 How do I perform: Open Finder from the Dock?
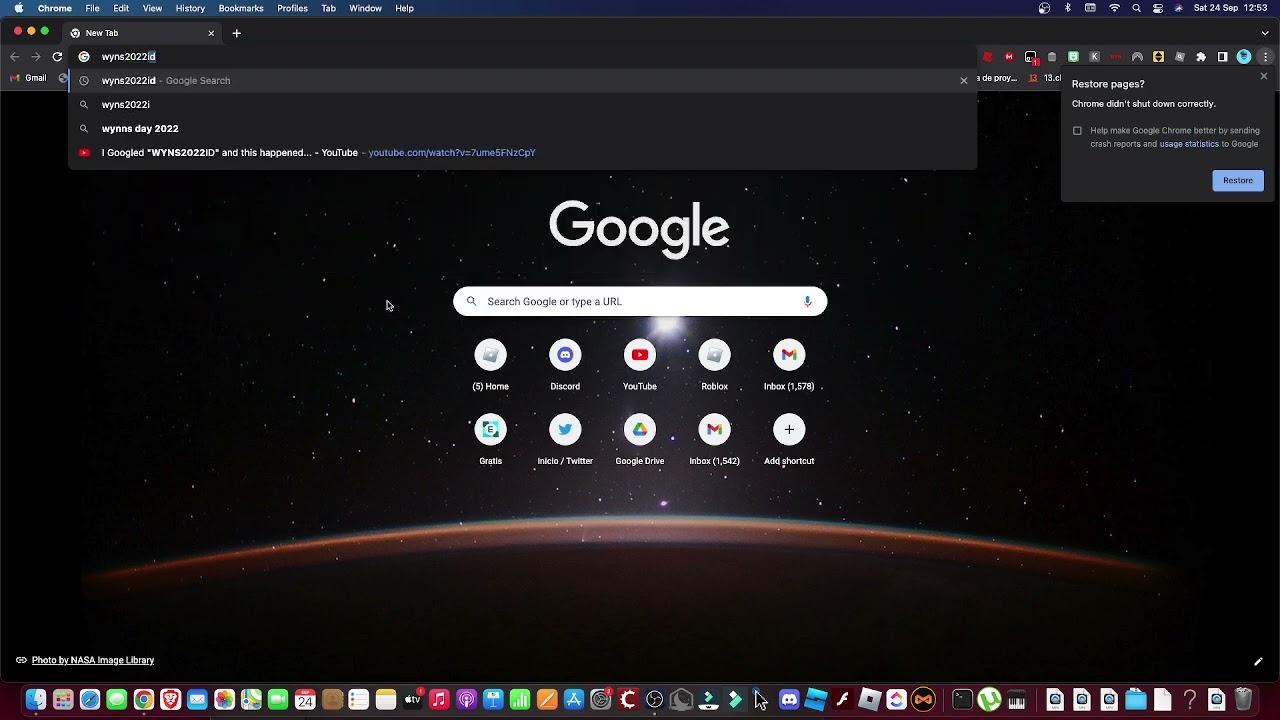click(x=36, y=700)
